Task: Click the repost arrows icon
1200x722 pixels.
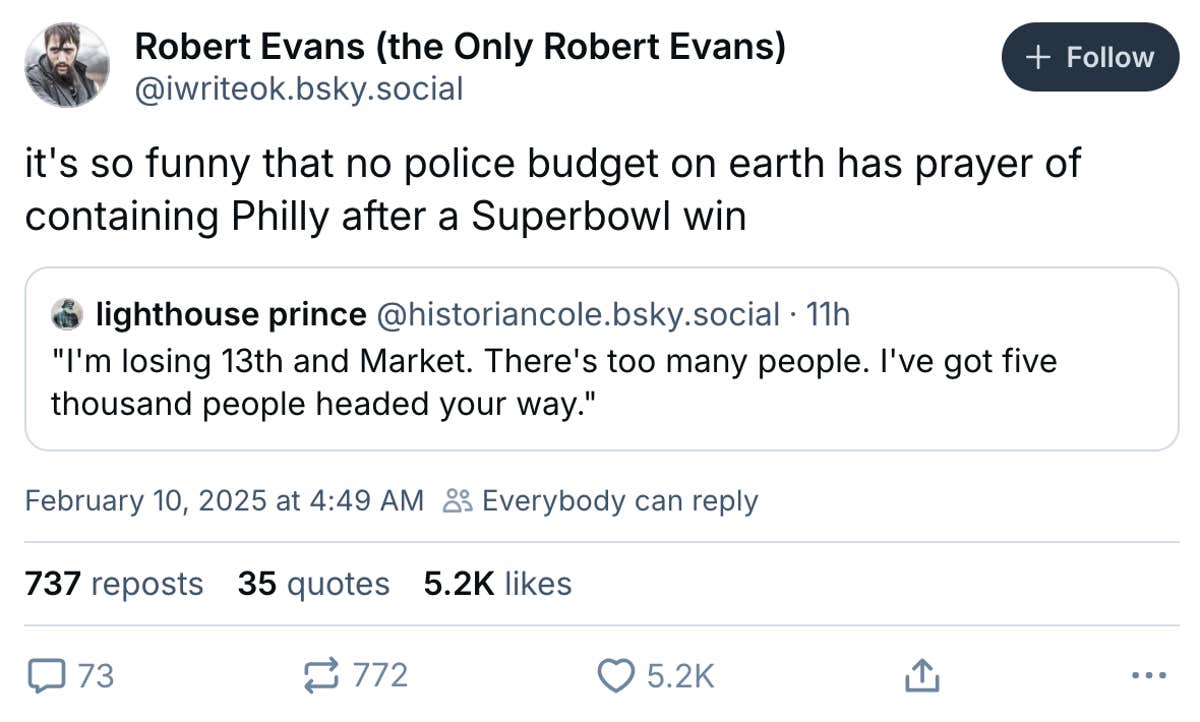Action: pyautogui.click(x=320, y=675)
